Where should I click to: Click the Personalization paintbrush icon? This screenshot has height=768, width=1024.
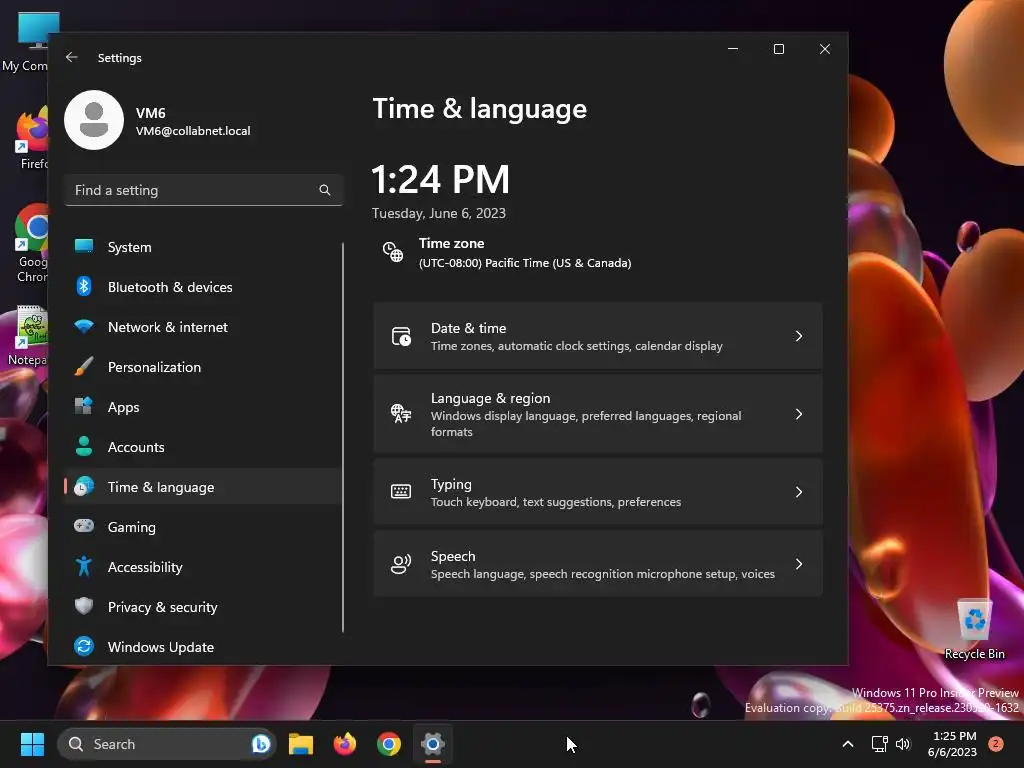[84, 366]
